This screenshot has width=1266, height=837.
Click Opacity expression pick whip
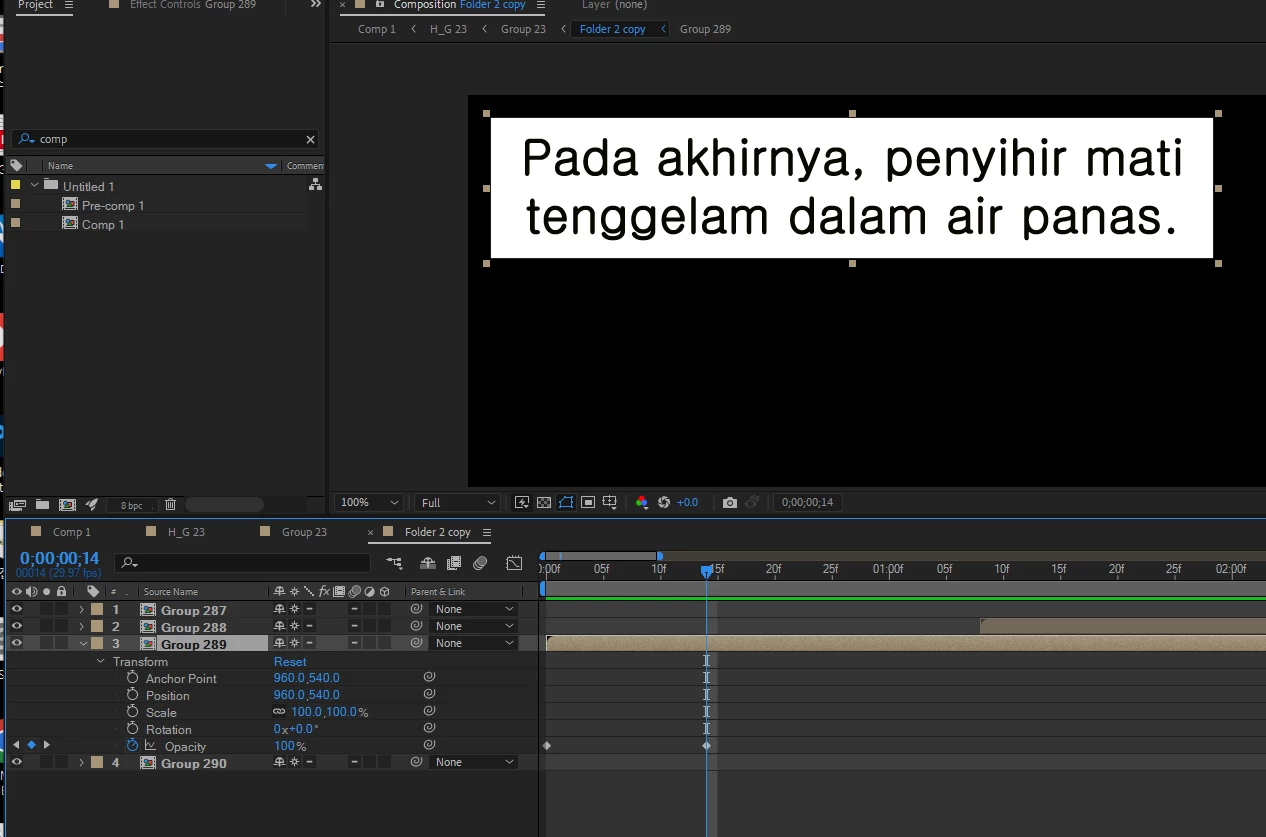click(x=429, y=745)
